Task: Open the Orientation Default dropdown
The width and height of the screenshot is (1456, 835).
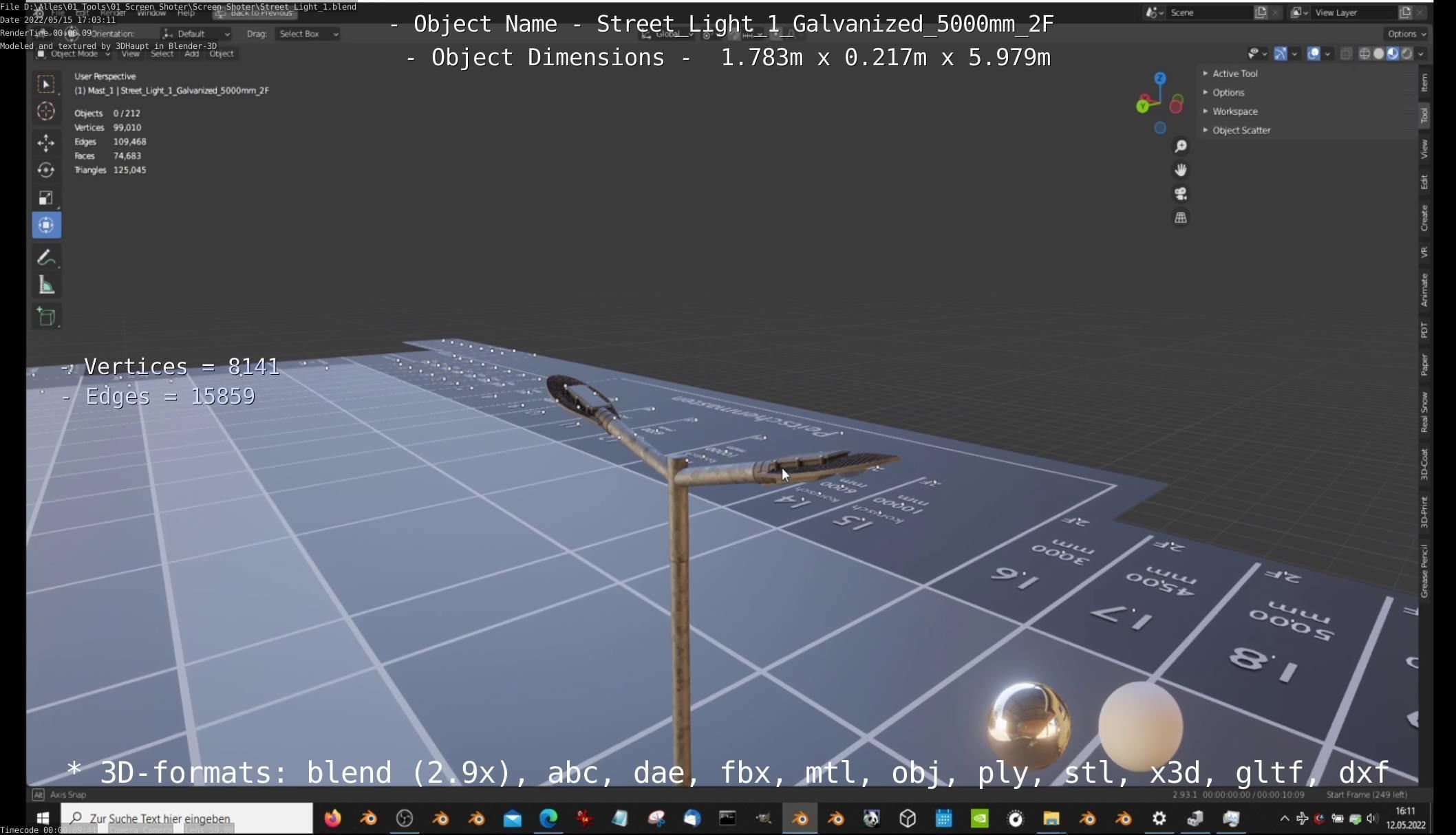Action: coord(196,34)
